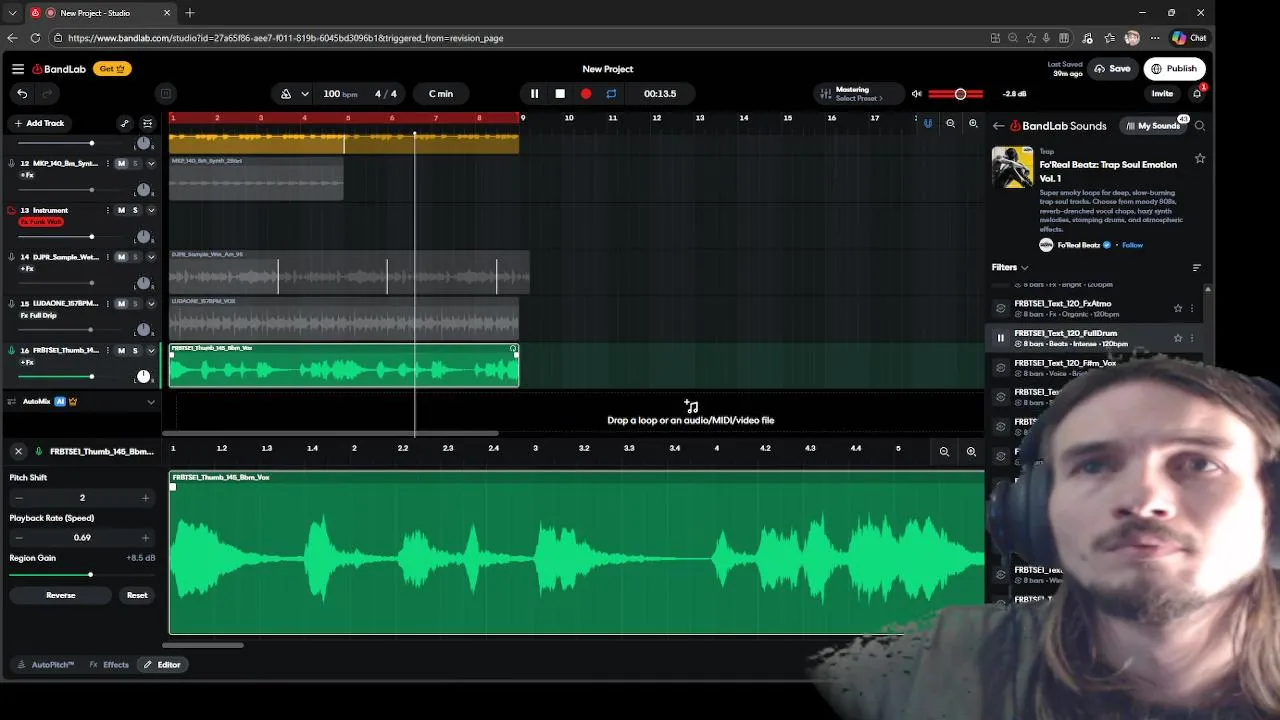Screen dimensions: 1280x720
Task: Mute track 13 Instrument
Action: coord(121,210)
